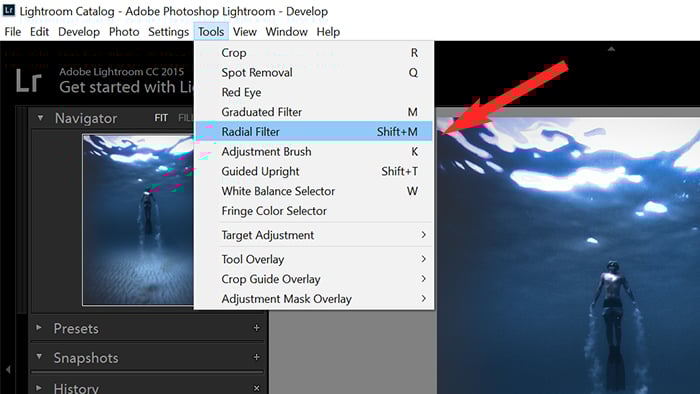Collapse the Navigator panel triangle
This screenshot has height=394, width=700.
41,118
